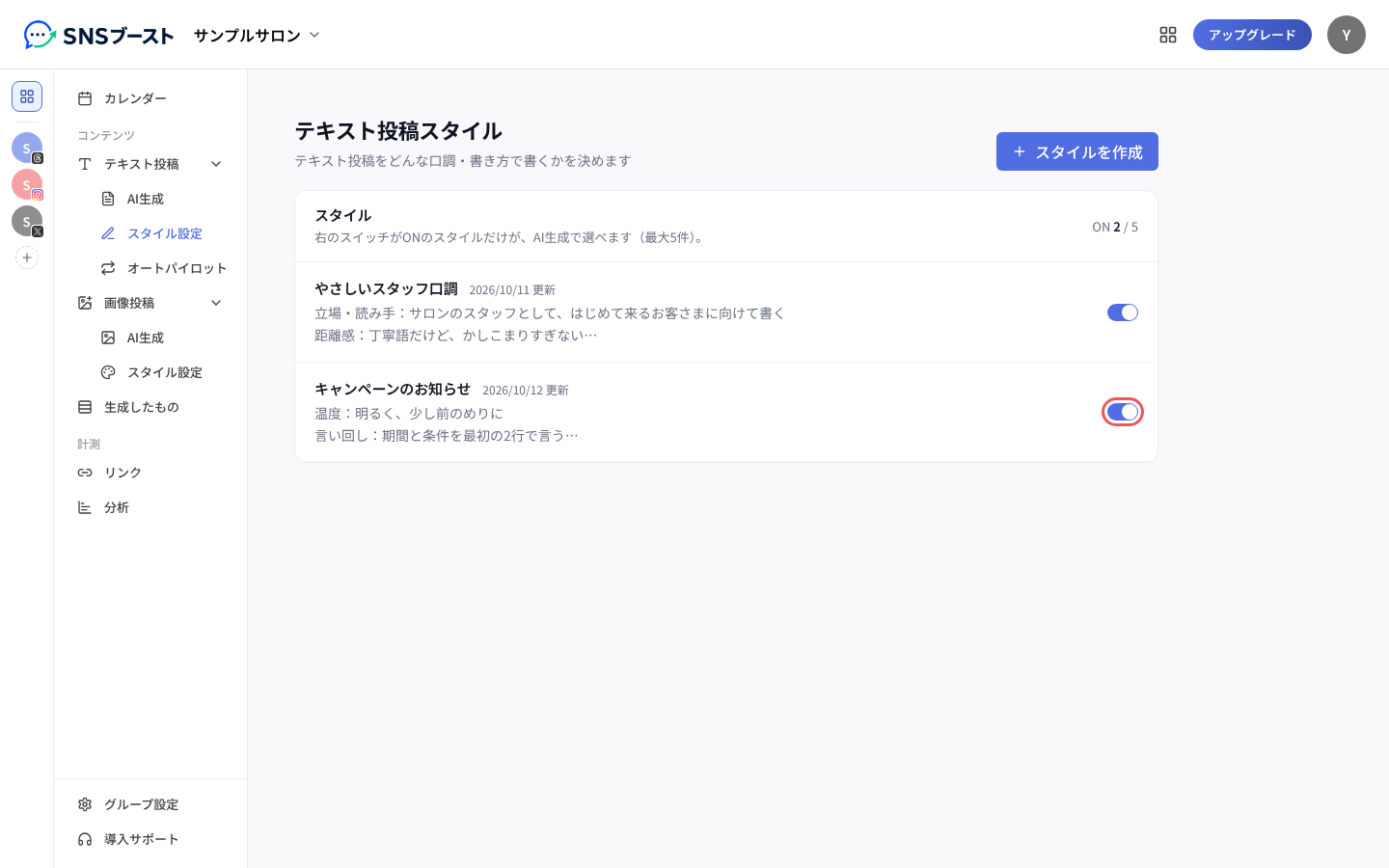Viewport: 1389px width, 868px height.
Task: Open リンク in the 計測 section
Action: 150,473
